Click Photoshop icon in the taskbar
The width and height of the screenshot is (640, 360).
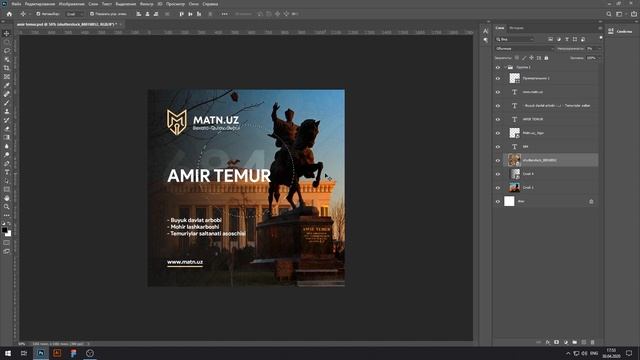[41, 353]
